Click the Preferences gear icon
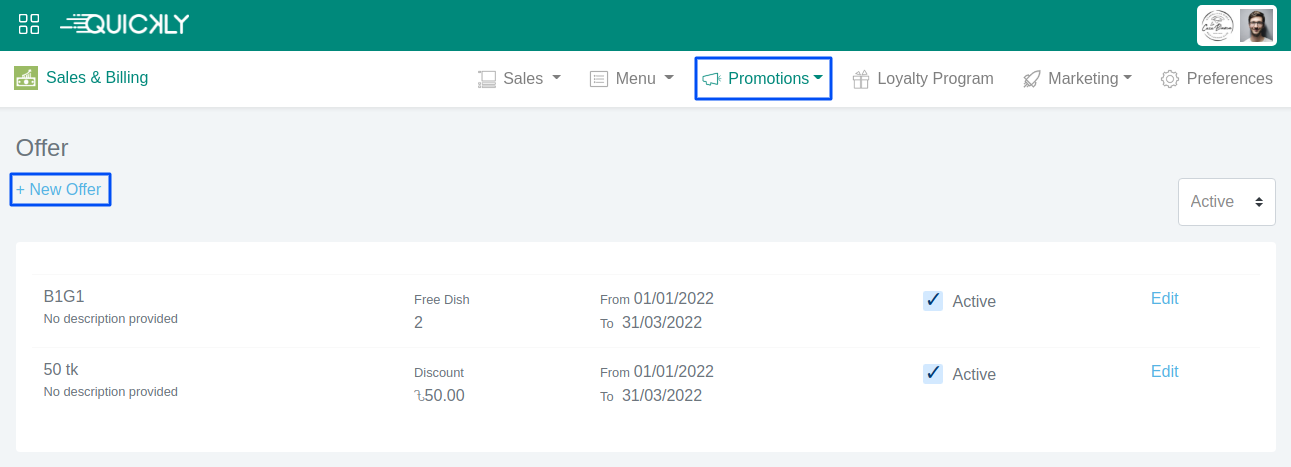 click(x=1170, y=79)
